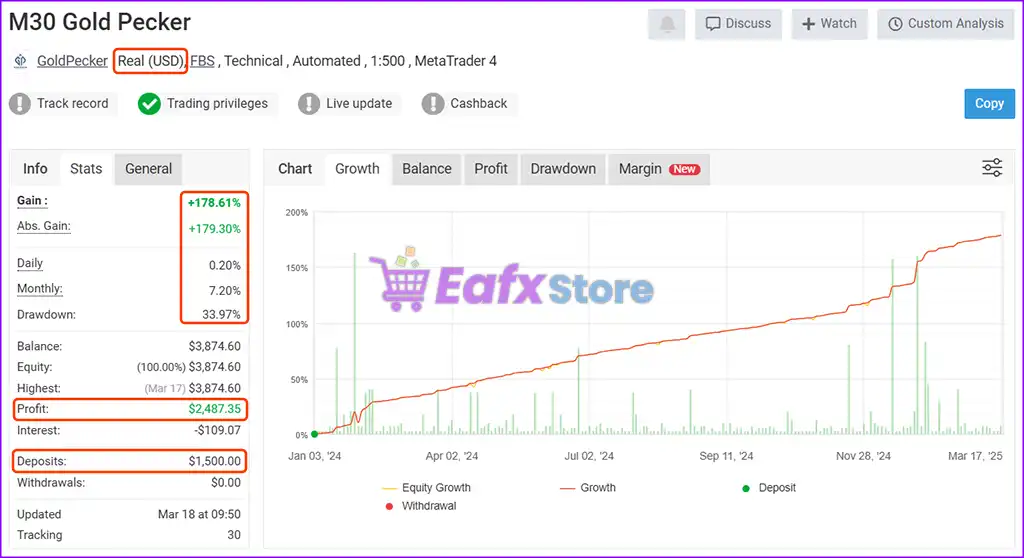
Task: Open the FBS broker link
Action: coord(202,61)
